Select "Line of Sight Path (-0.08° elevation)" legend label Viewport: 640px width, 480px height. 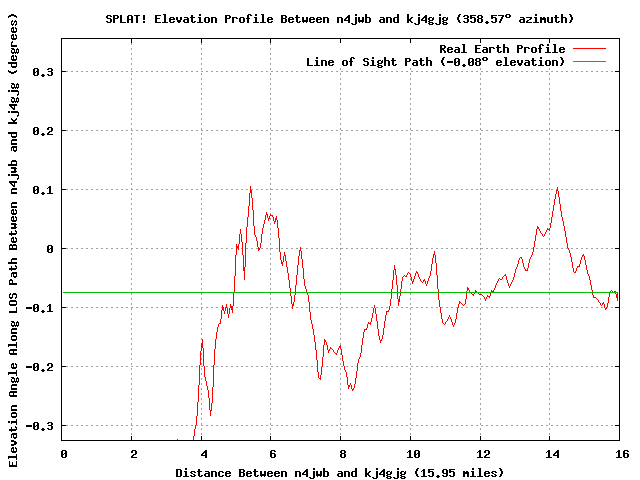(436, 62)
